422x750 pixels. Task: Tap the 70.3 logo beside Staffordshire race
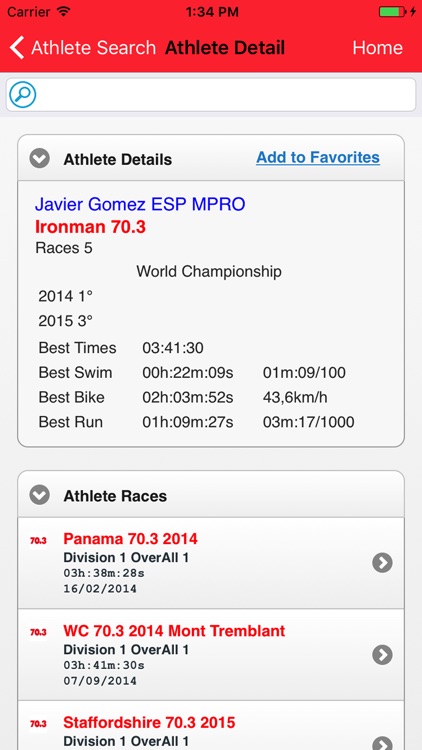click(x=38, y=724)
